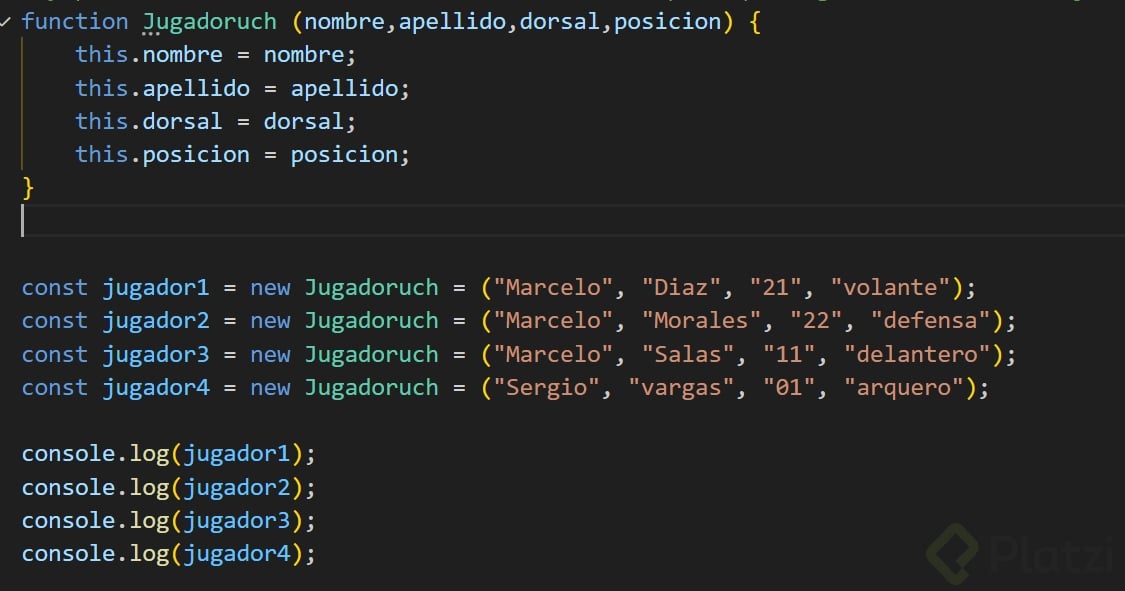Click the function keyword on first line
This screenshot has width=1125, height=591.
pos(75,22)
